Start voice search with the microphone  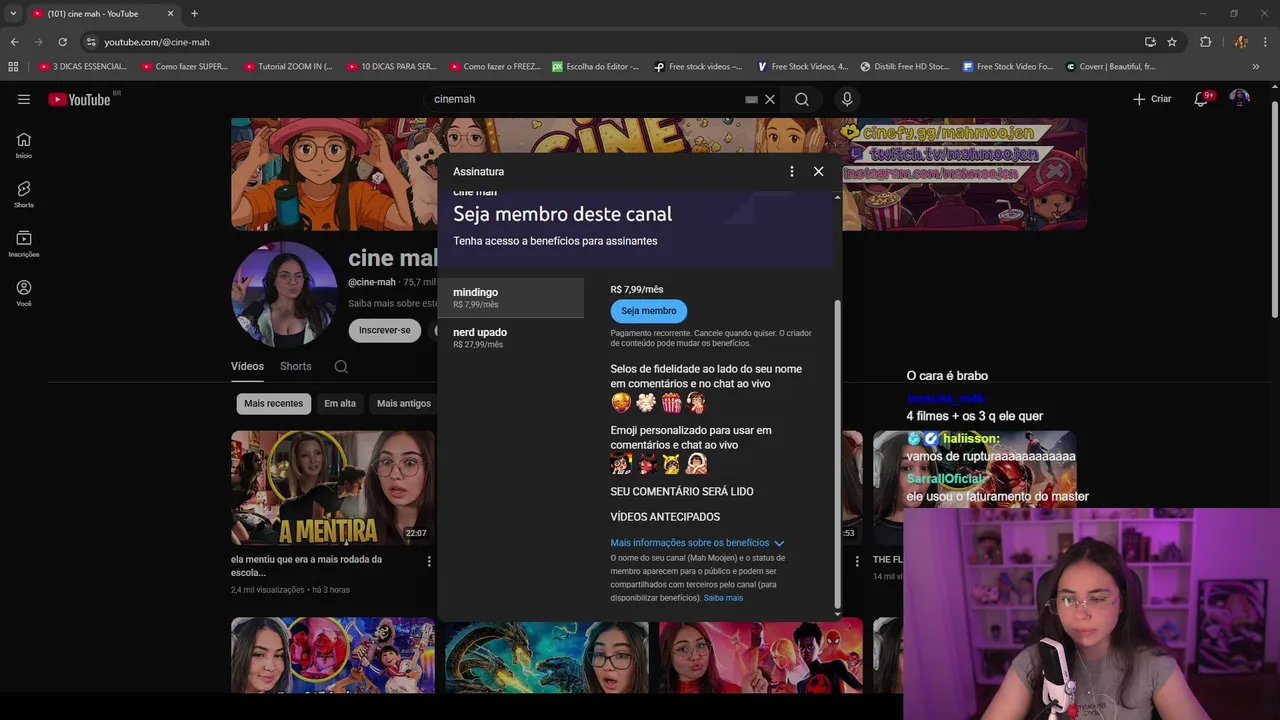click(x=847, y=99)
